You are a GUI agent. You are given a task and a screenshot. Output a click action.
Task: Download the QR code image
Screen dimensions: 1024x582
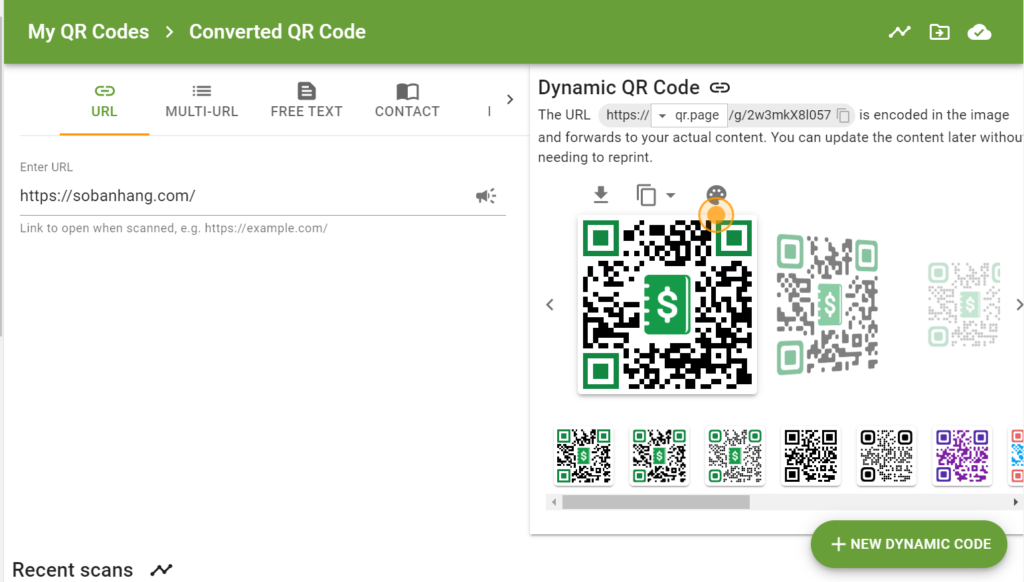[601, 194]
